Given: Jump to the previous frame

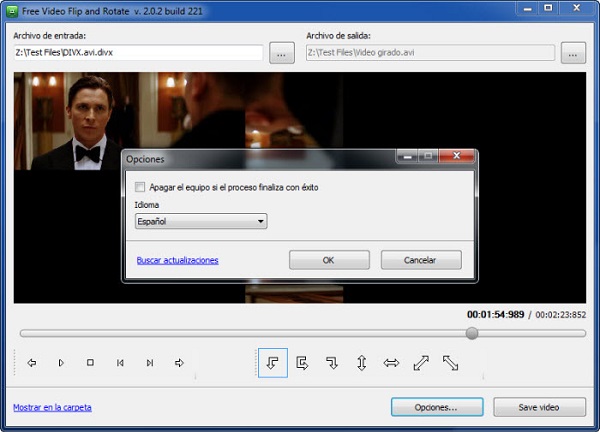Looking at the screenshot, I should (x=120, y=362).
